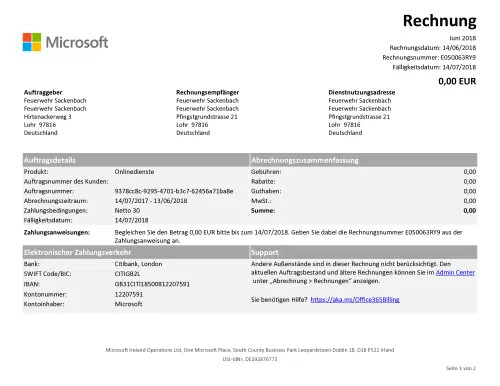Click the IBAN GB31CITI18500812207591 value
This screenshot has height=386, width=500.
point(152,284)
